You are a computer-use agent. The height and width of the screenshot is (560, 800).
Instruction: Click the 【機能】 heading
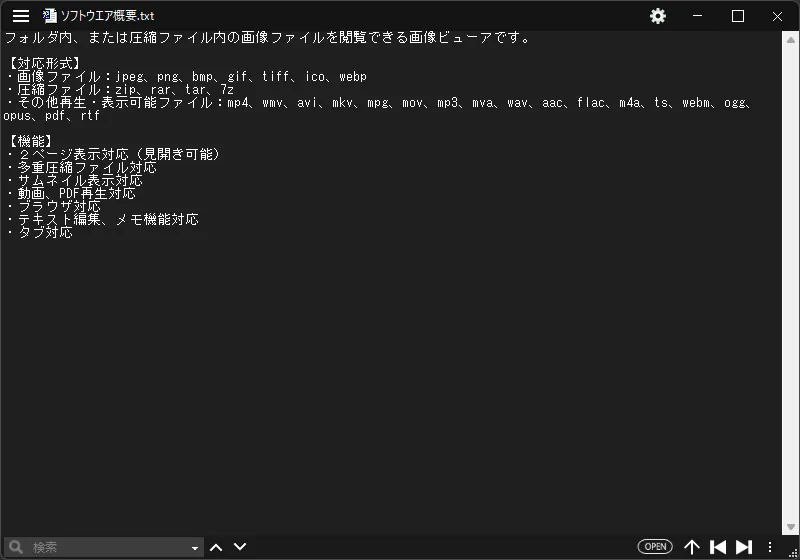pos(30,141)
